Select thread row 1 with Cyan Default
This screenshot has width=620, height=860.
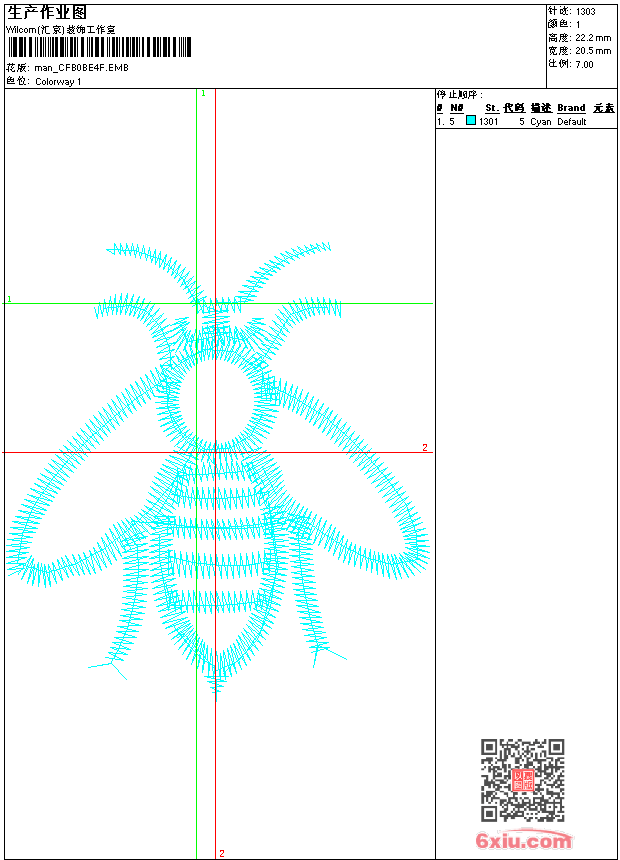(x=525, y=121)
